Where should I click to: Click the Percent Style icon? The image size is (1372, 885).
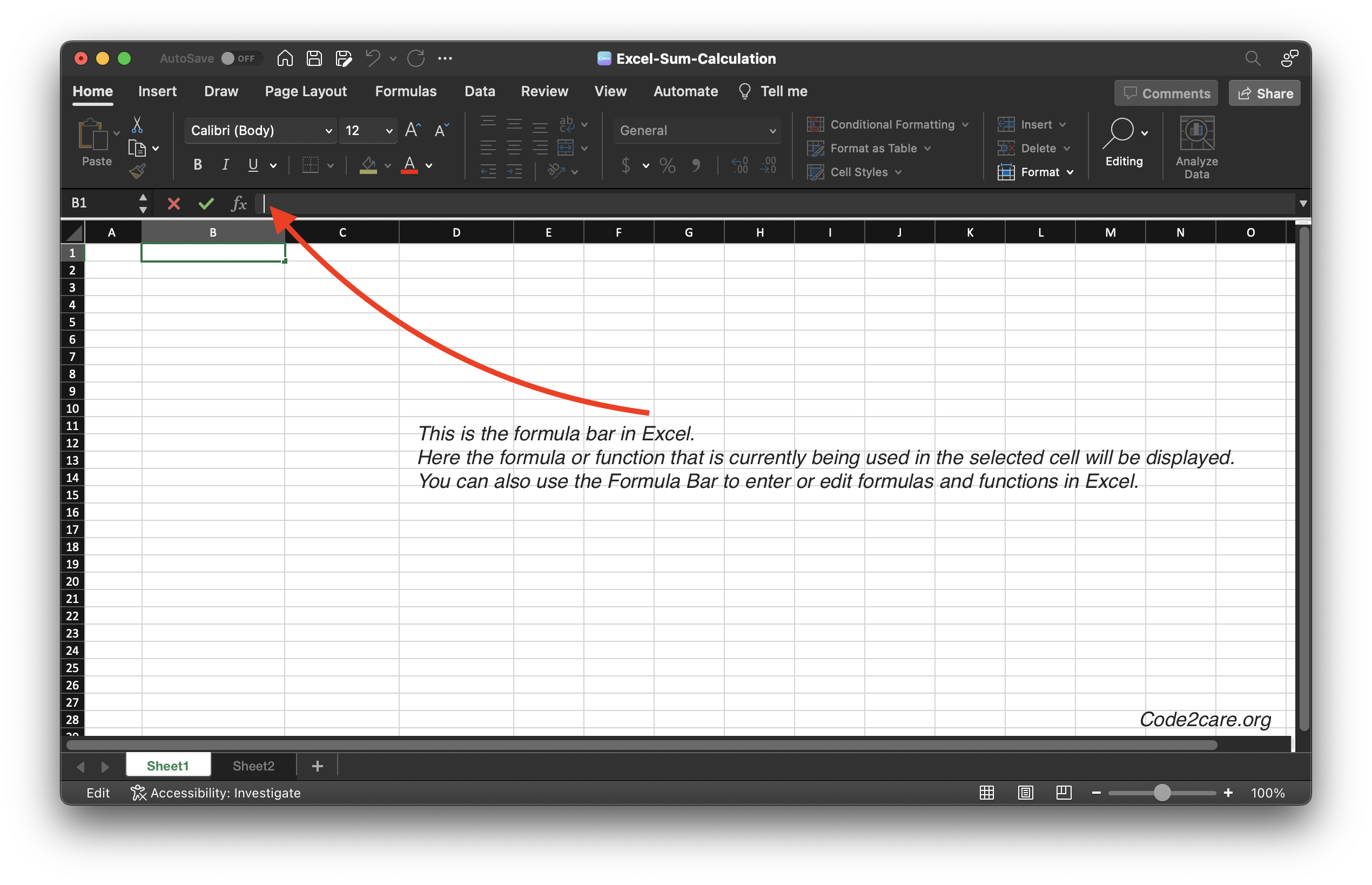[x=667, y=165]
